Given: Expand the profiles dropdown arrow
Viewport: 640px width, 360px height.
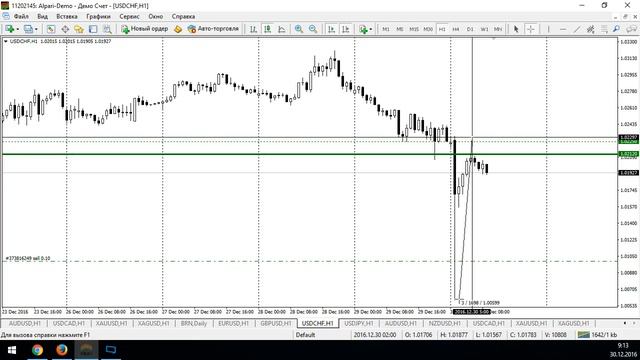Looking at the screenshot, I should (36, 29).
